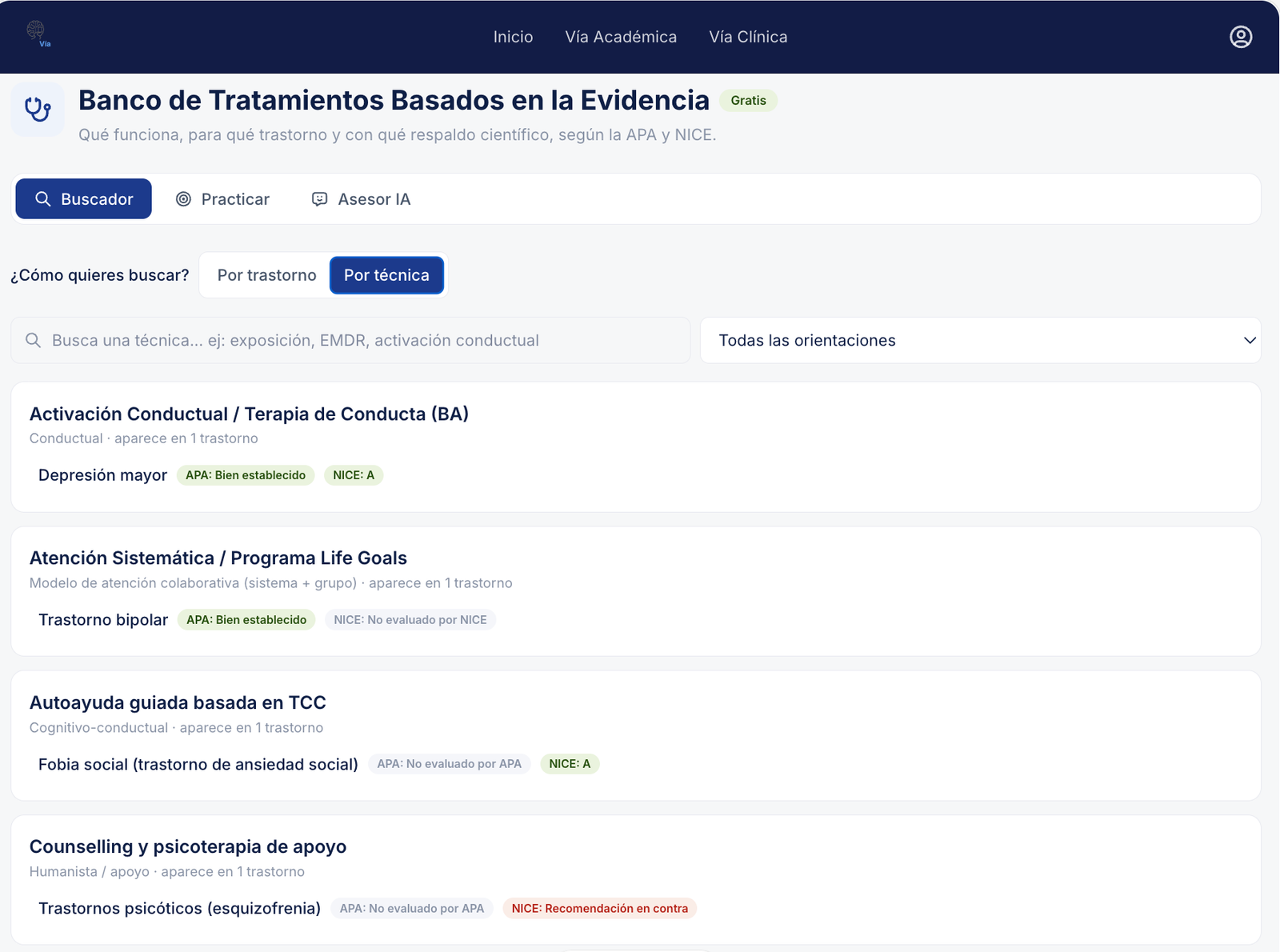Click APA: No evaluado por APA badge for Trastornos psicóticos
The height and width of the screenshot is (952, 1280).
coord(412,908)
